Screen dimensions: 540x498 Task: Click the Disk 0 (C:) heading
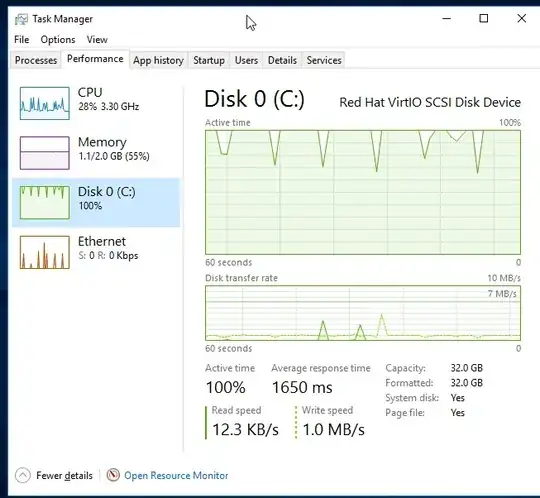255,99
